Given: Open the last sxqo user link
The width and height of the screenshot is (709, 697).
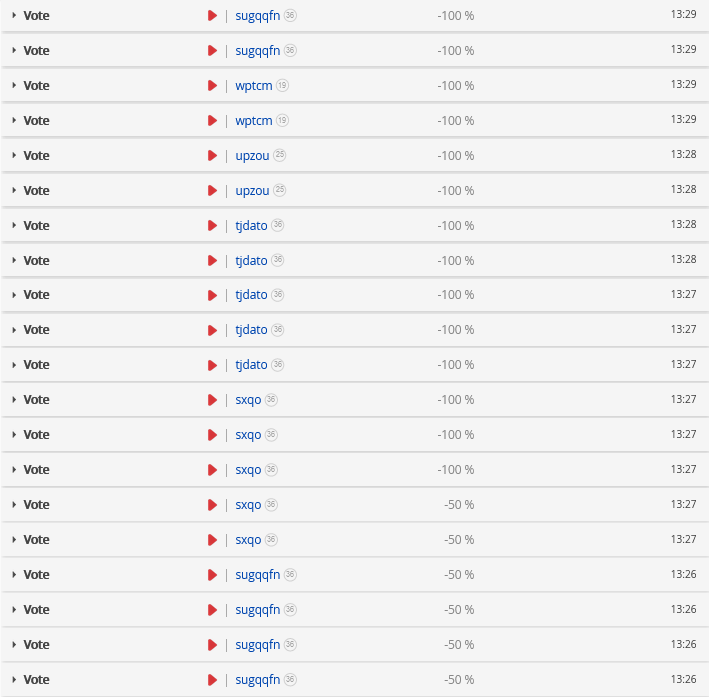Looking at the screenshot, I should (248, 540).
